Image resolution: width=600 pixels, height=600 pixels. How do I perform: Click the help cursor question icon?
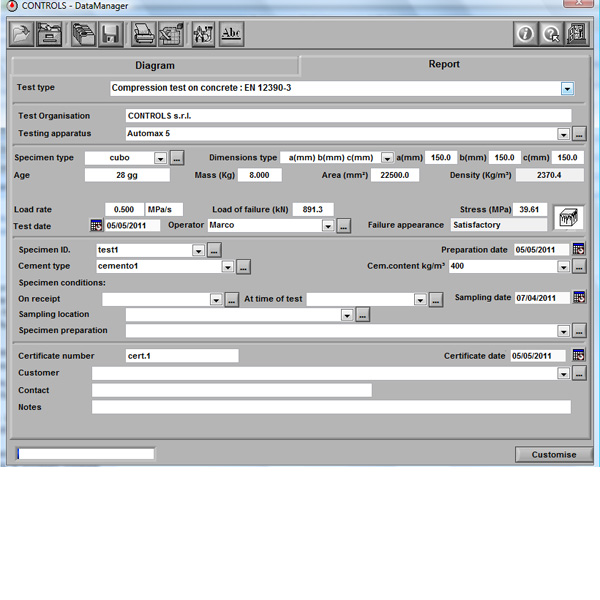point(551,34)
